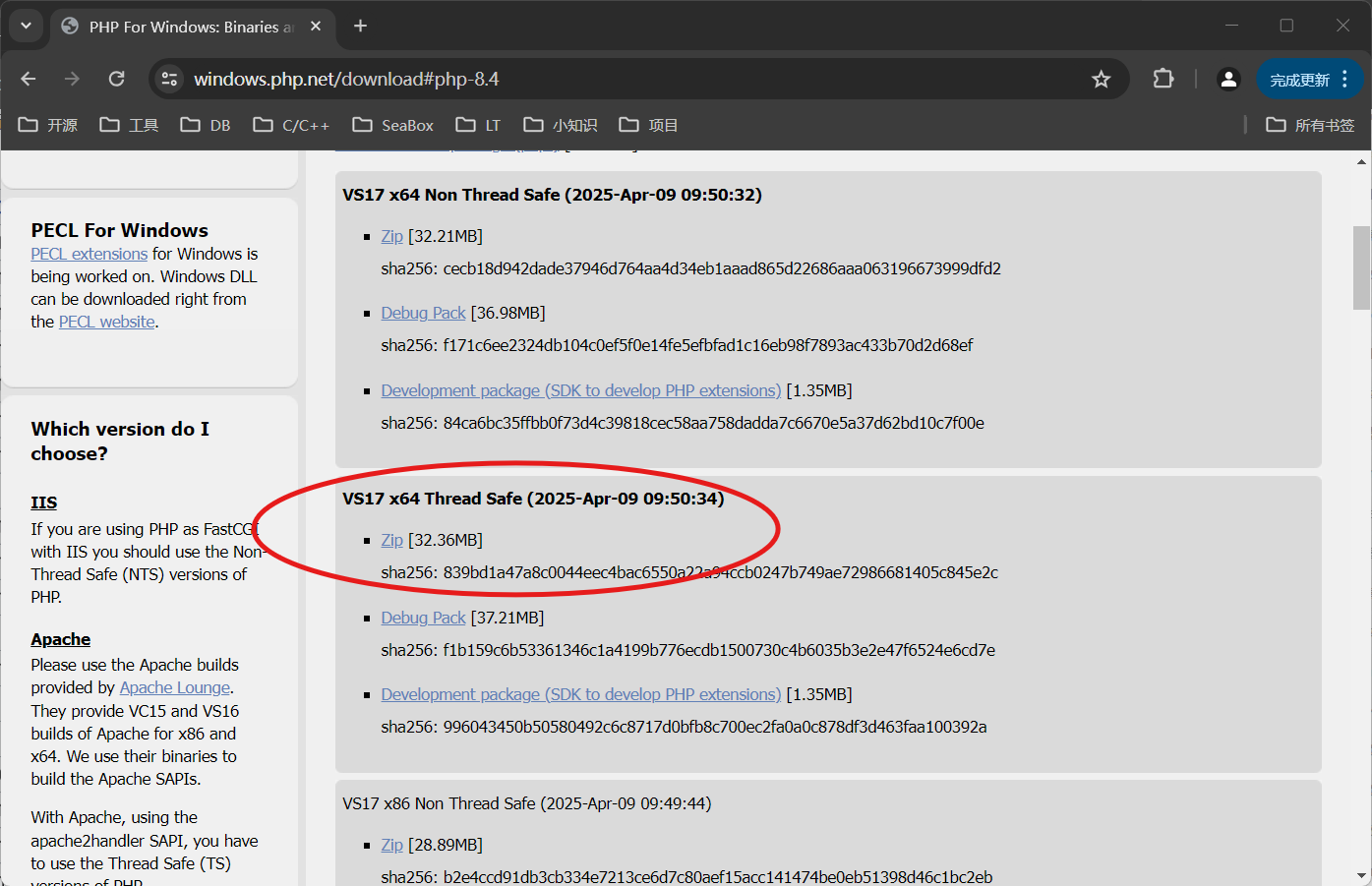The height and width of the screenshot is (886, 1372).
Task: Close the PHP For Windows tab
Action: click(316, 27)
